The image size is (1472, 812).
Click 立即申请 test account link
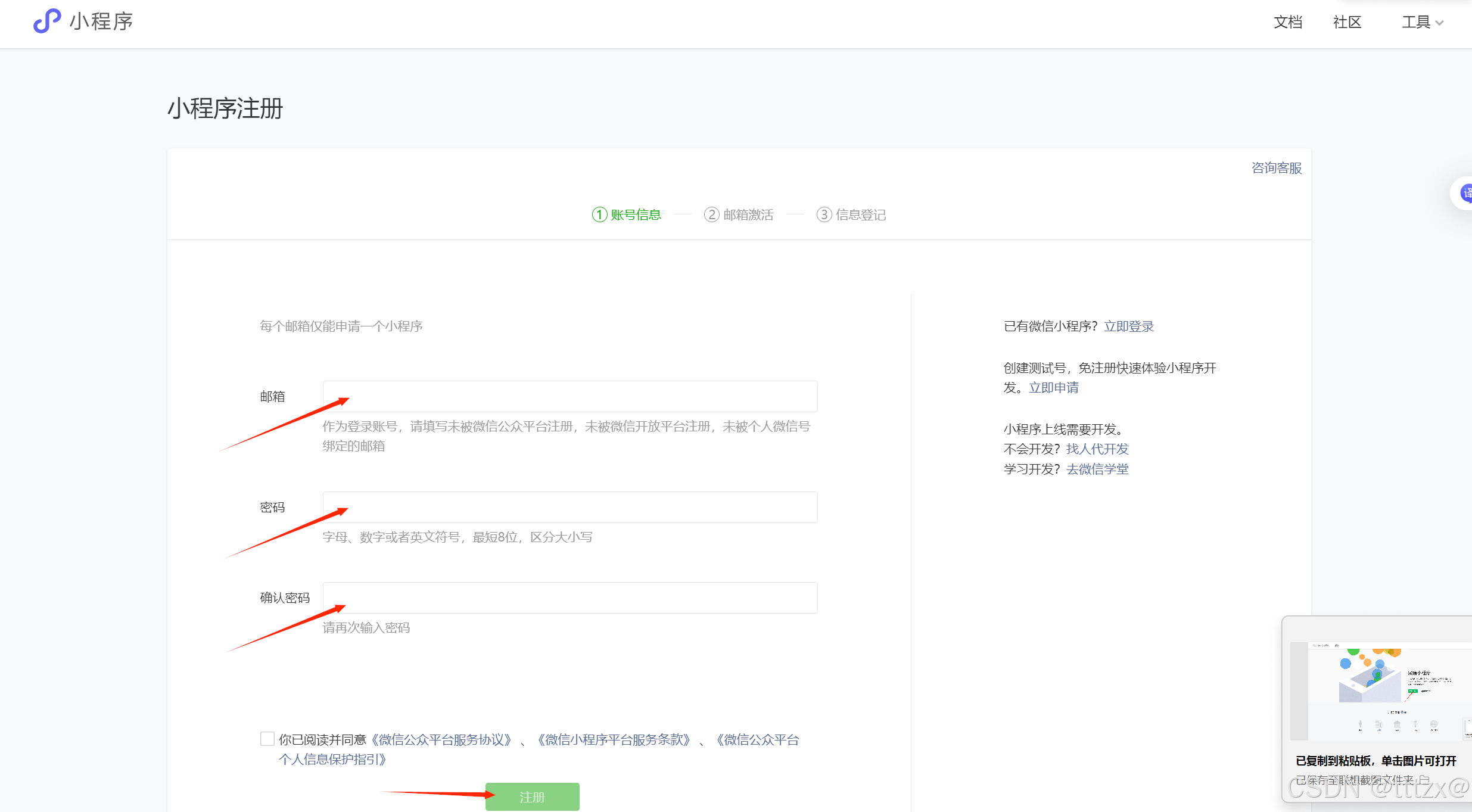point(1054,388)
